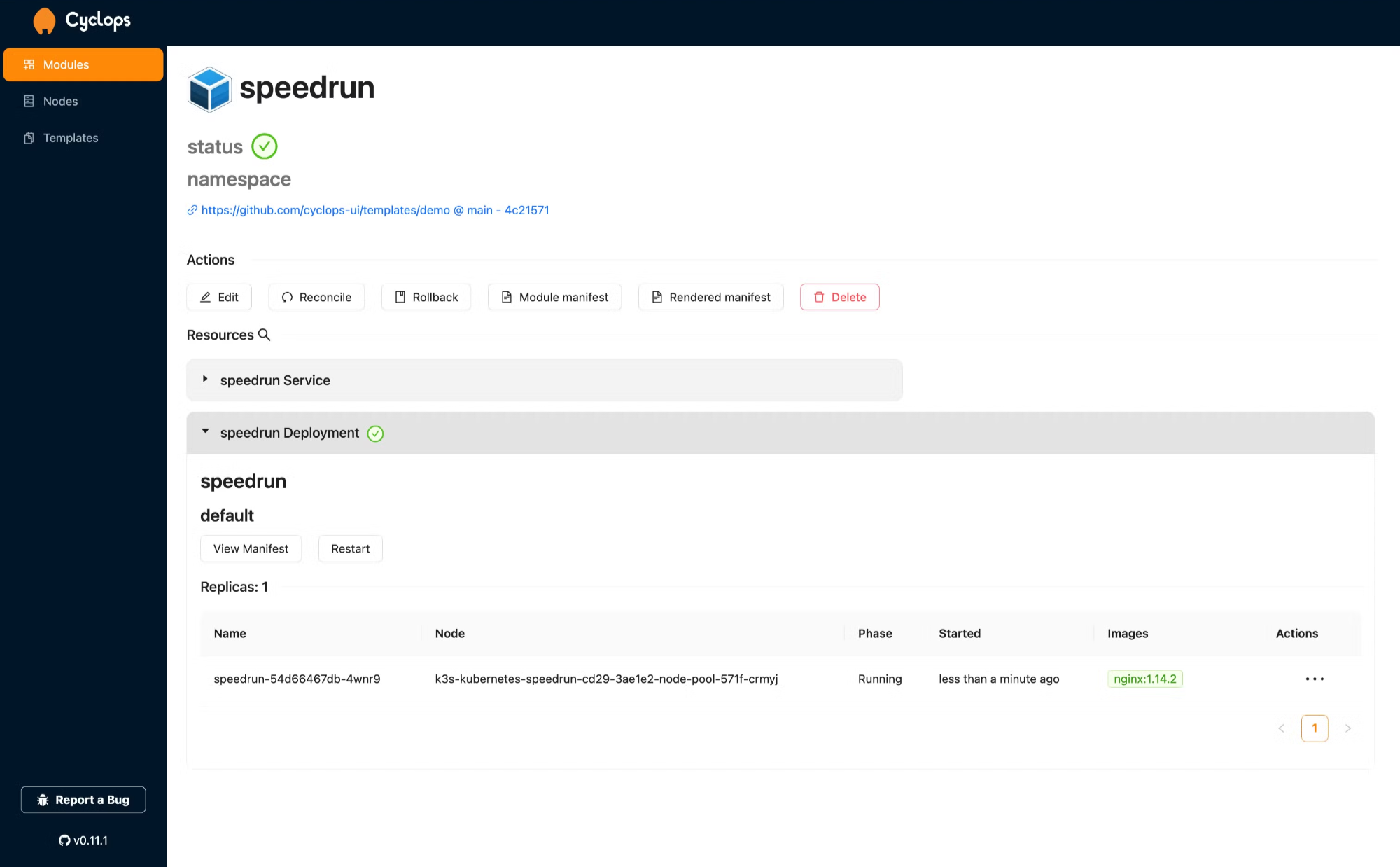Click the Edit action icon
Screen dimensions: 1400x867
click(207, 296)
